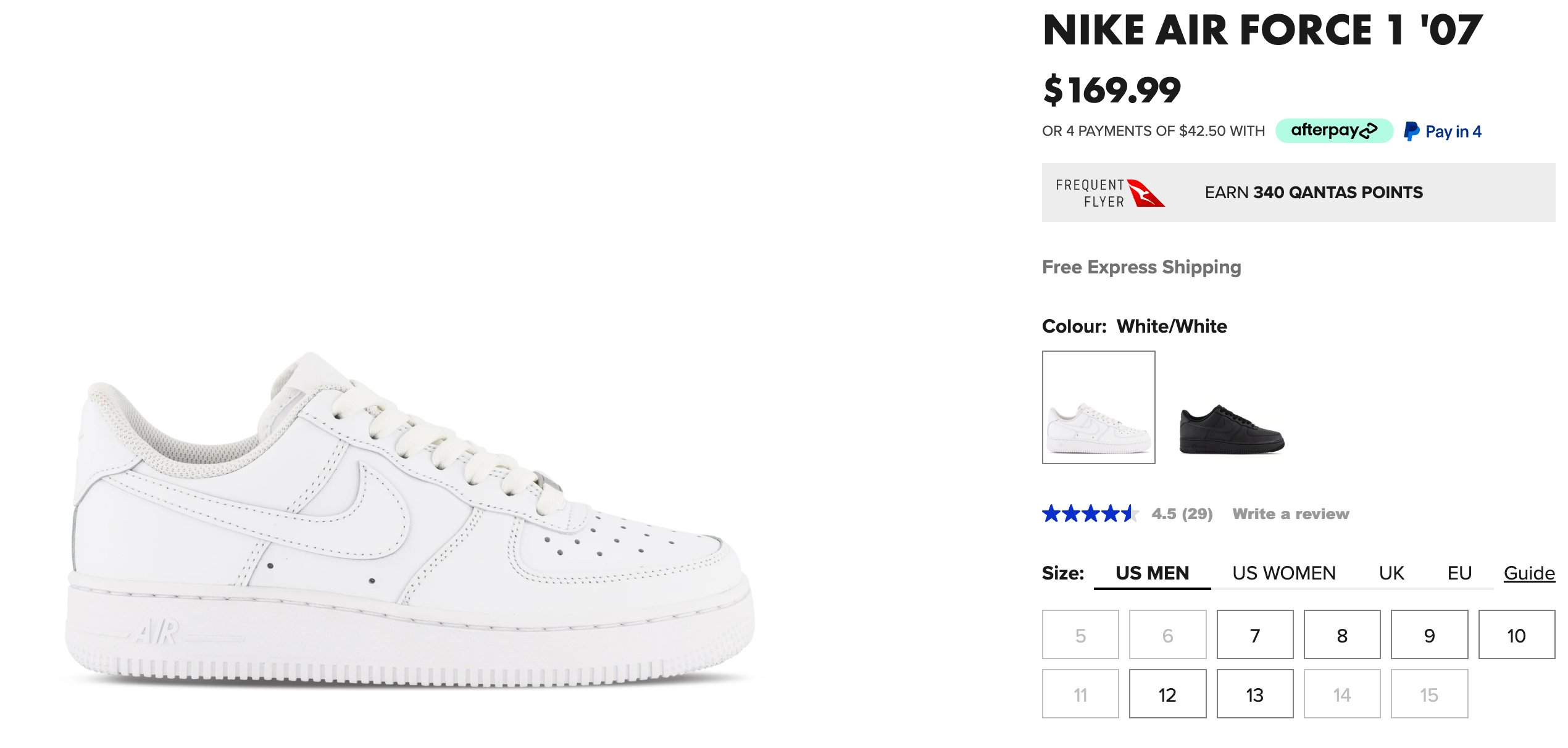Switch to the US MEN size tab
The width and height of the screenshot is (1568, 748).
click(1152, 573)
